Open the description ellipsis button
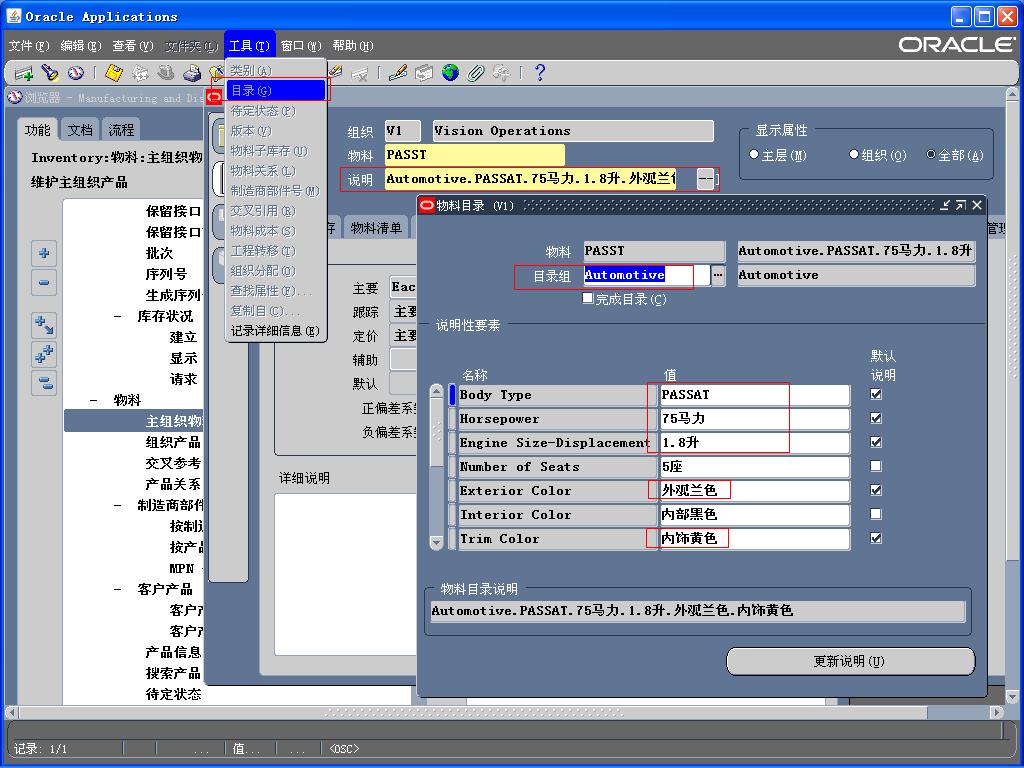Screen dimensions: 1024x768 click(x=705, y=178)
